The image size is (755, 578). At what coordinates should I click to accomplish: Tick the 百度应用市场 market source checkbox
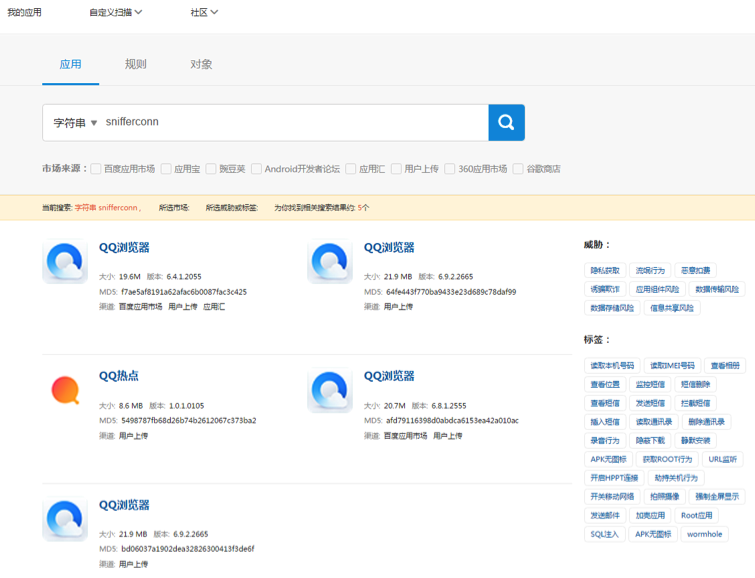(96, 169)
